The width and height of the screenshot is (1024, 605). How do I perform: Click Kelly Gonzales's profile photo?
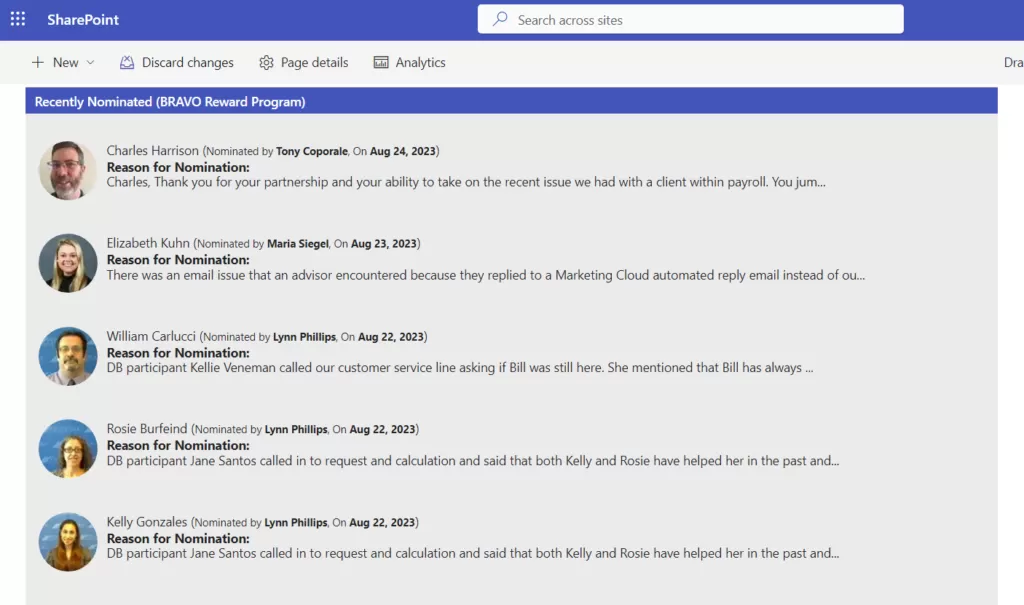pyautogui.click(x=68, y=542)
